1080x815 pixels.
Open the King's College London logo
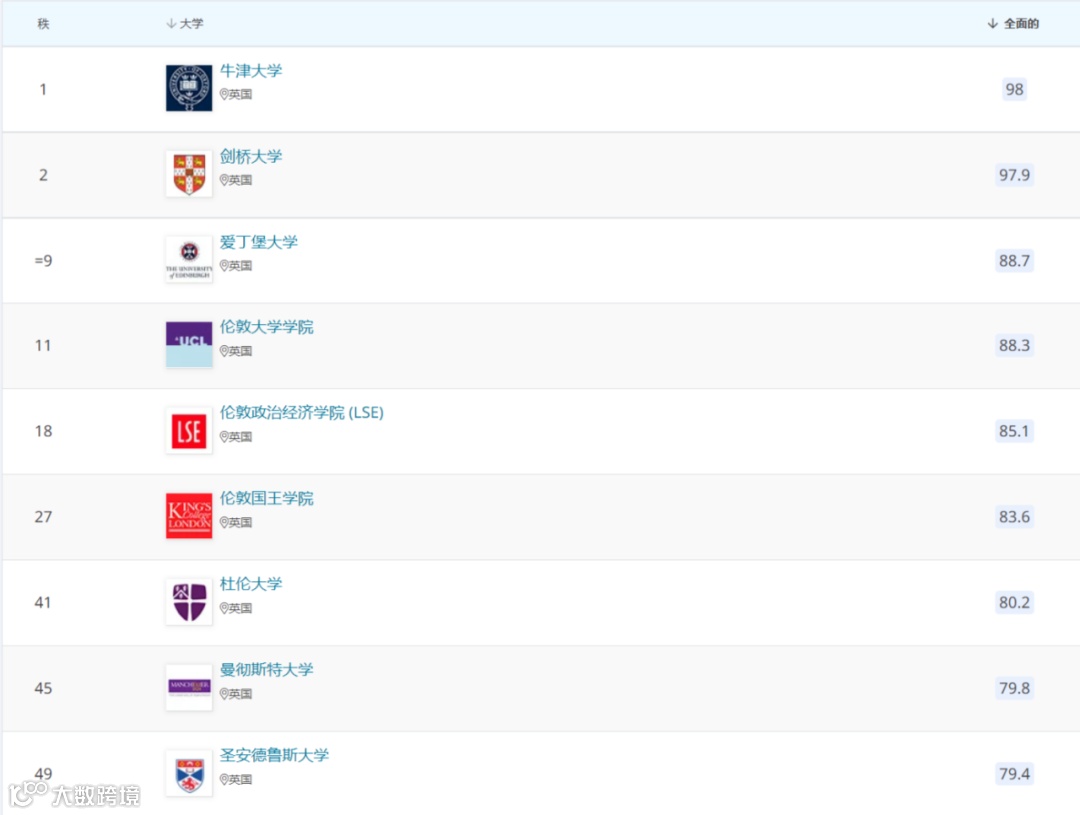coord(189,516)
